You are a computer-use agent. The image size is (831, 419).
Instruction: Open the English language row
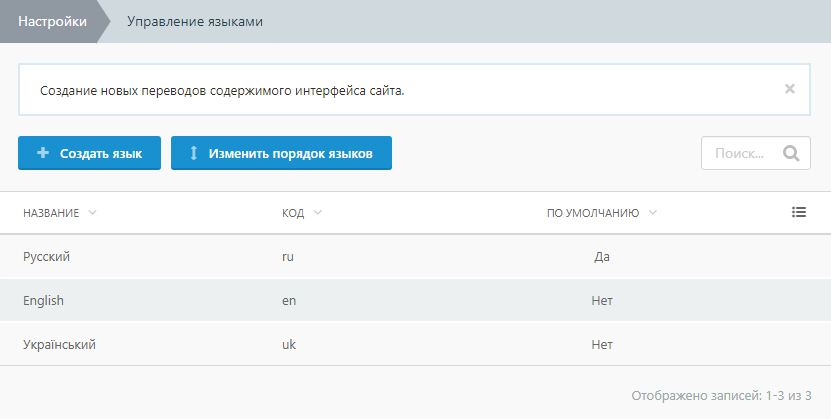tap(43, 300)
